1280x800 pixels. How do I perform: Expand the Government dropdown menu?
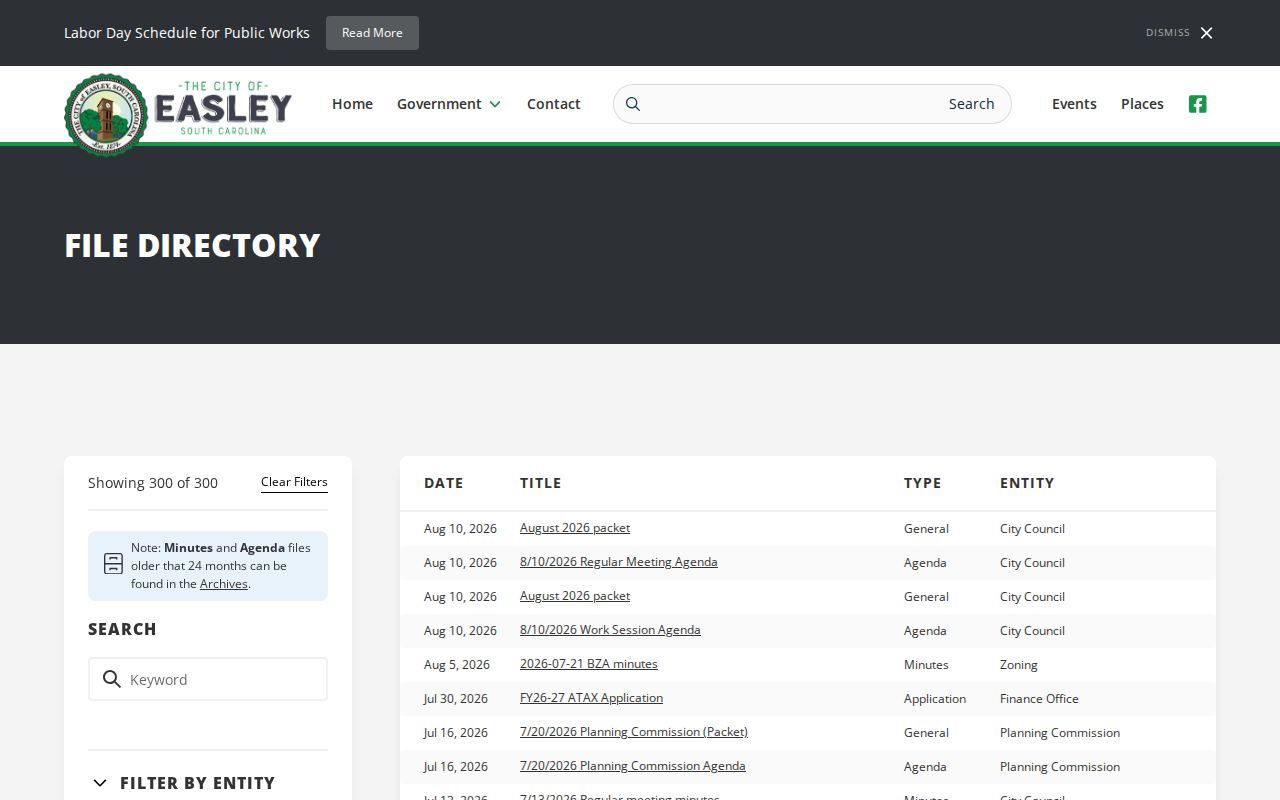point(449,104)
